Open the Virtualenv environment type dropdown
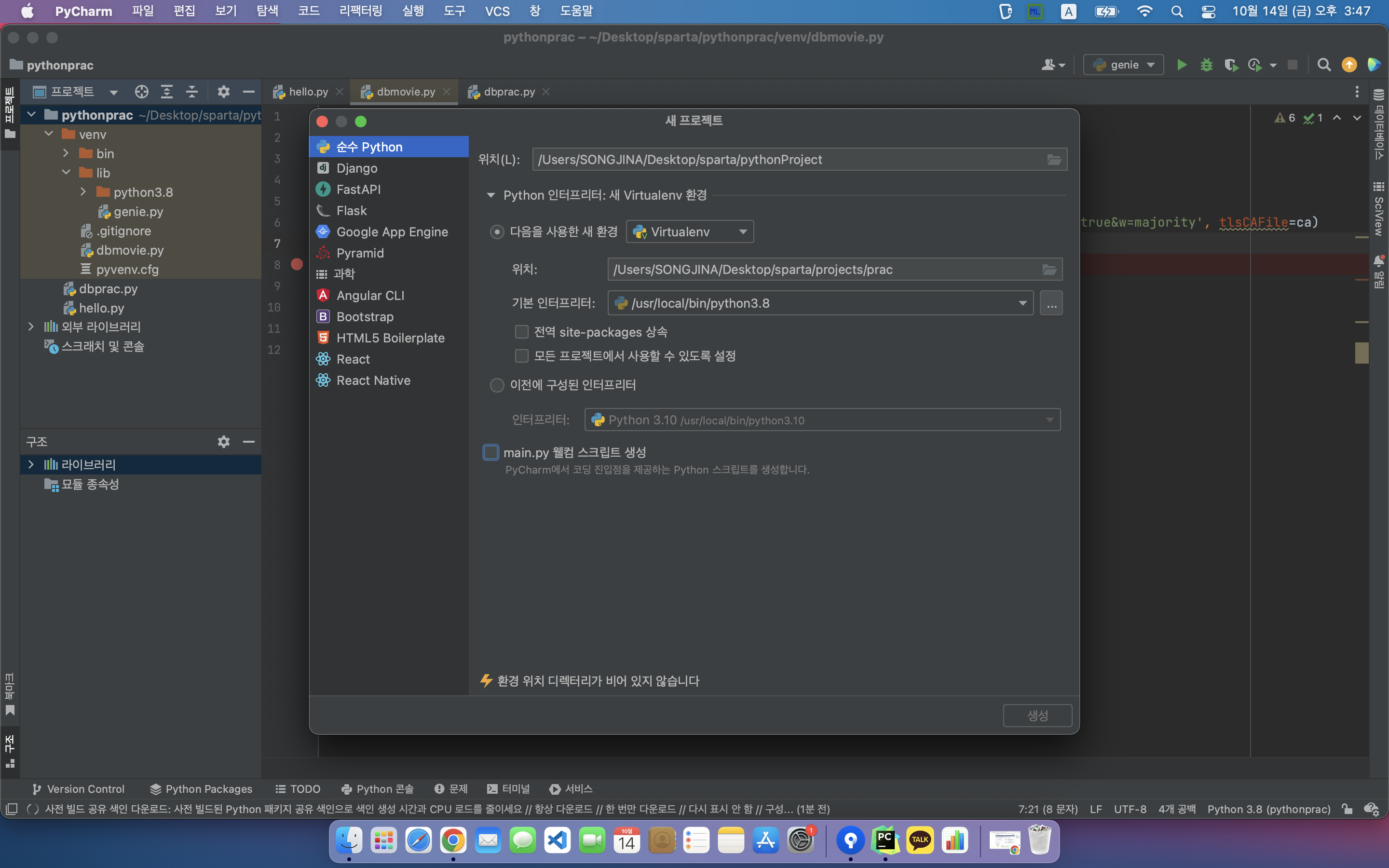This screenshot has width=1389, height=868. [690, 232]
